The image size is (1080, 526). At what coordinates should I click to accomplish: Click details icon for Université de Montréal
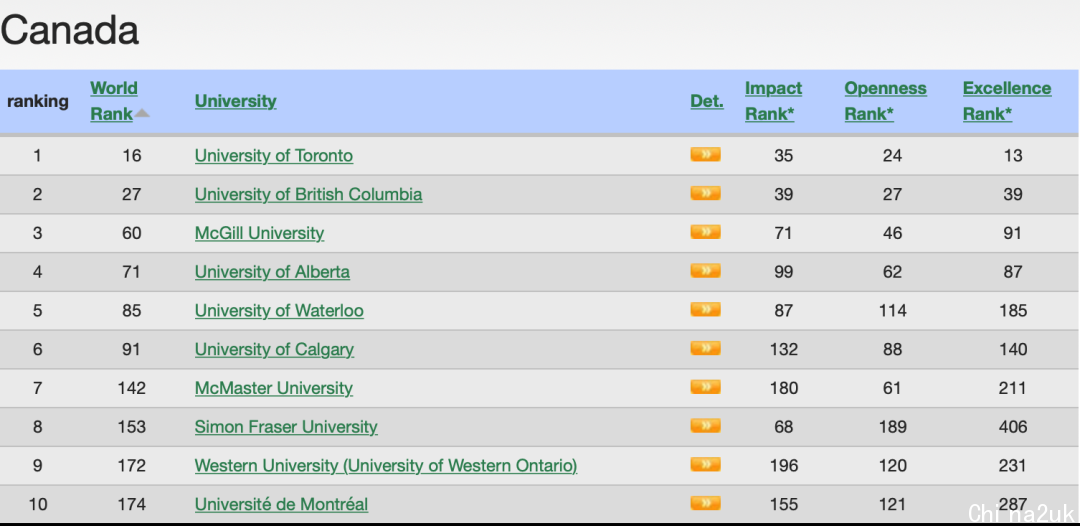coord(705,503)
